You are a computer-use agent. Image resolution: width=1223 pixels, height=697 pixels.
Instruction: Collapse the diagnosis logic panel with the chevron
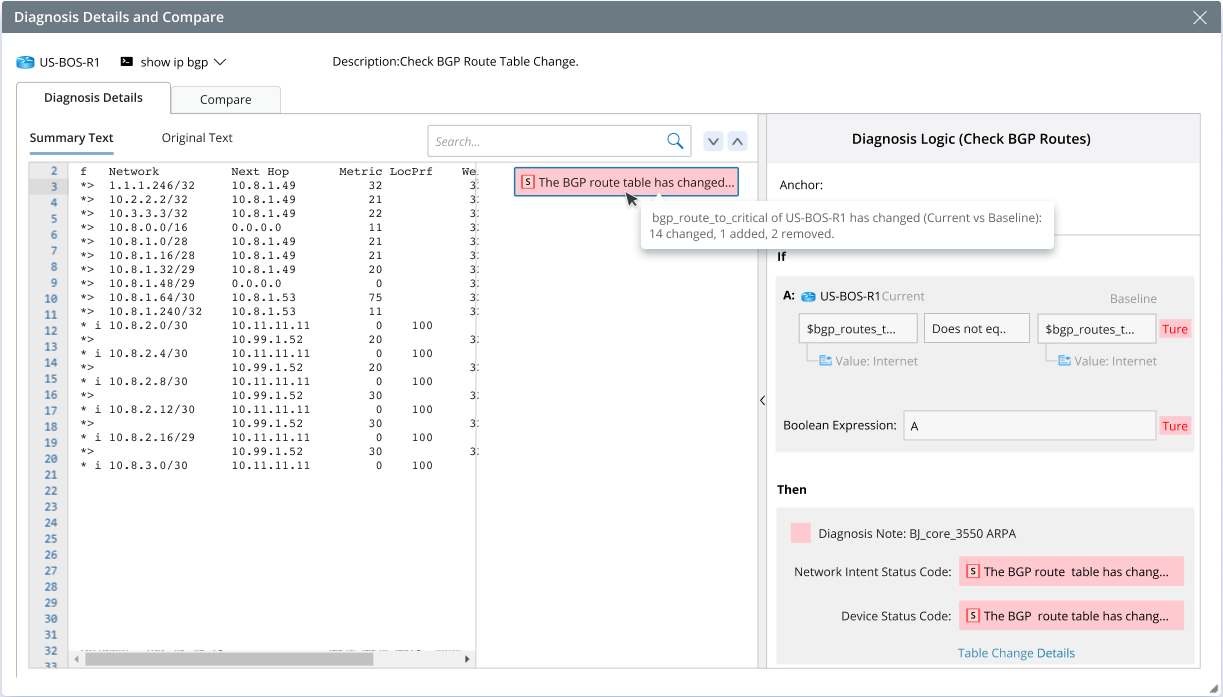tap(762, 400)
